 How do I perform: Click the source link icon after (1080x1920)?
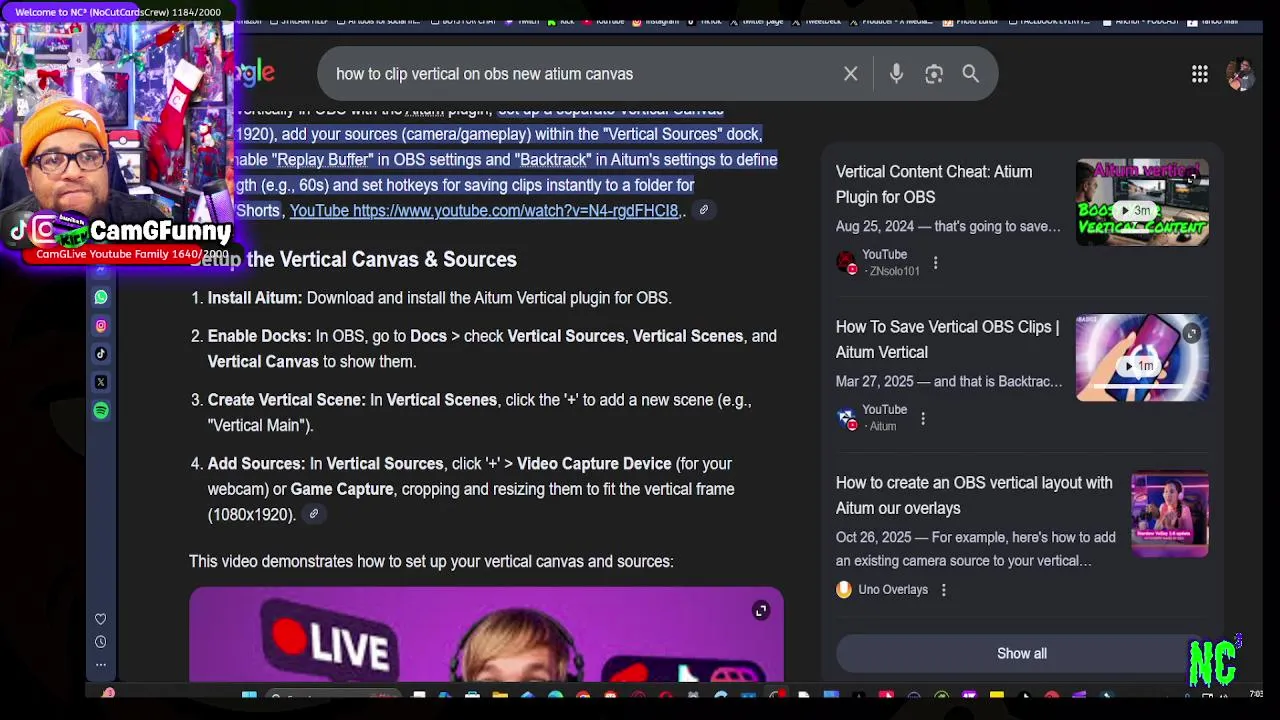click(314, 514)
